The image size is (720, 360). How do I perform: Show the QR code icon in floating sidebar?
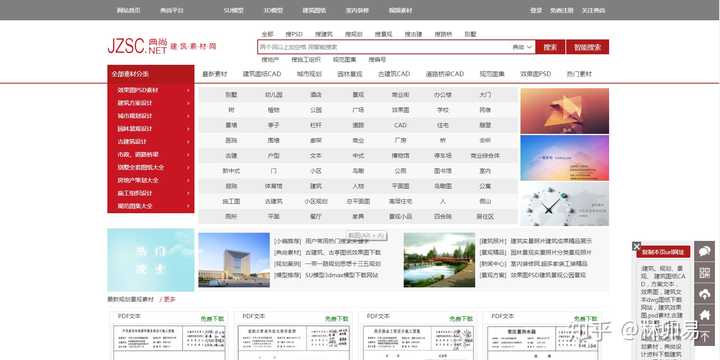click(x=705, y=273)
